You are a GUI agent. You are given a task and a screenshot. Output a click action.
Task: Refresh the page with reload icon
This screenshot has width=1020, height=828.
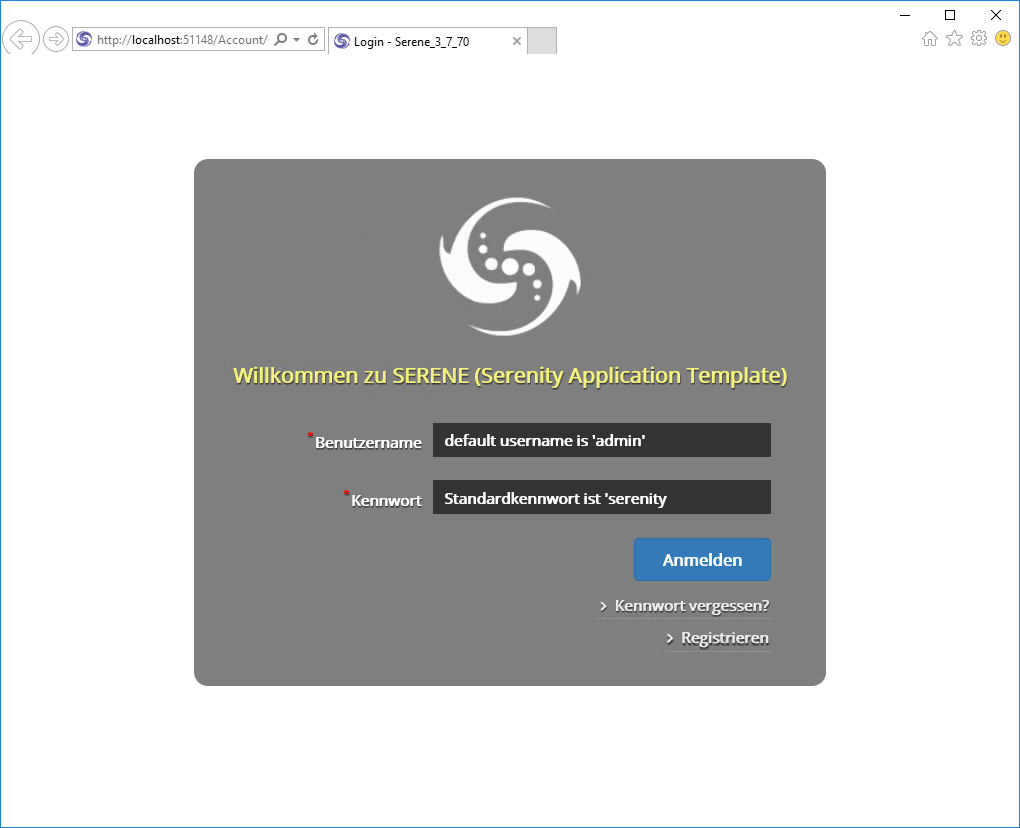(x=313, y=39)
